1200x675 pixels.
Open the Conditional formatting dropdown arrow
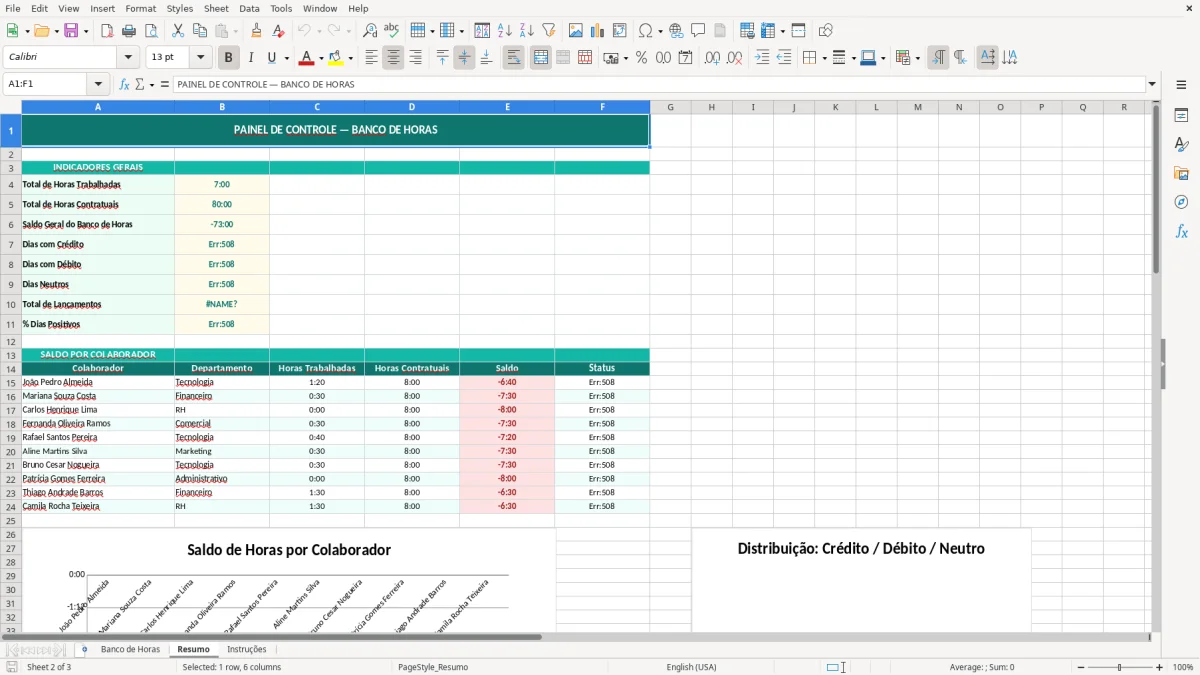(x=917, y=59)
